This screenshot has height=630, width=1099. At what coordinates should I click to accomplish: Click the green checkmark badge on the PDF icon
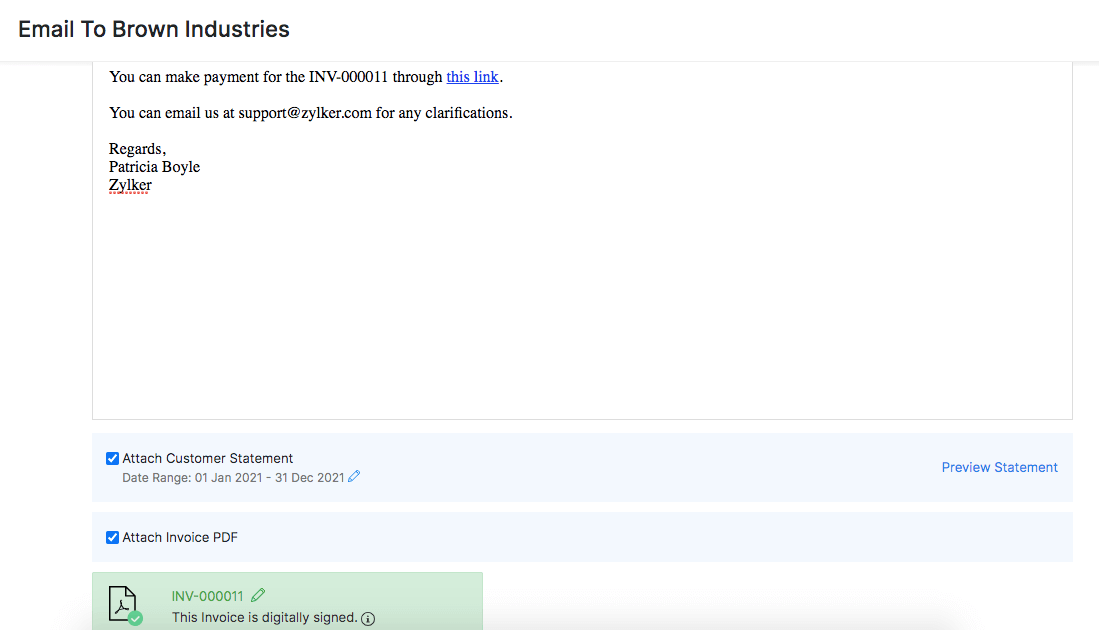tap(135, 618)
